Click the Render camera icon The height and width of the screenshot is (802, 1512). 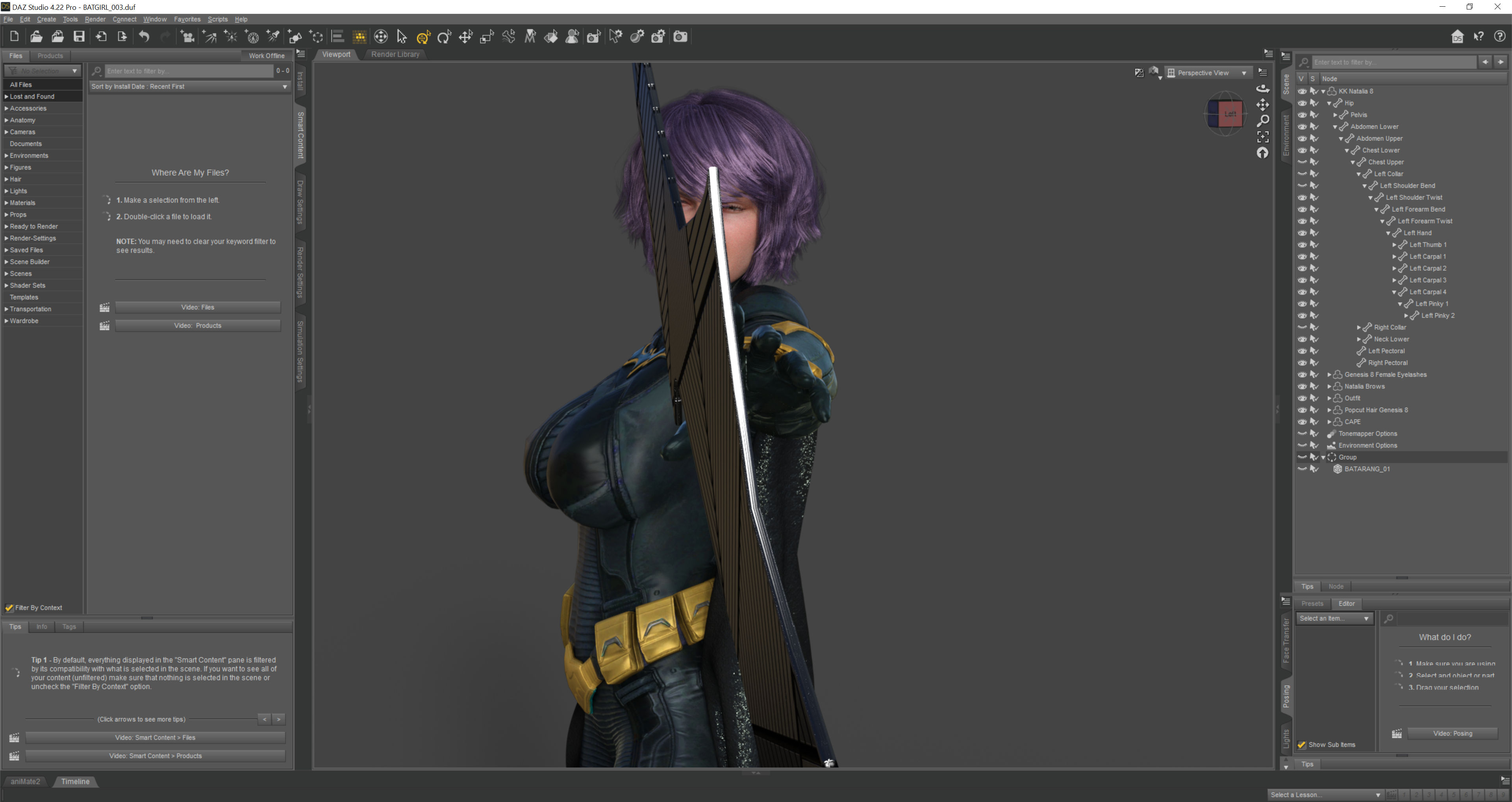(x=680, y=36)
